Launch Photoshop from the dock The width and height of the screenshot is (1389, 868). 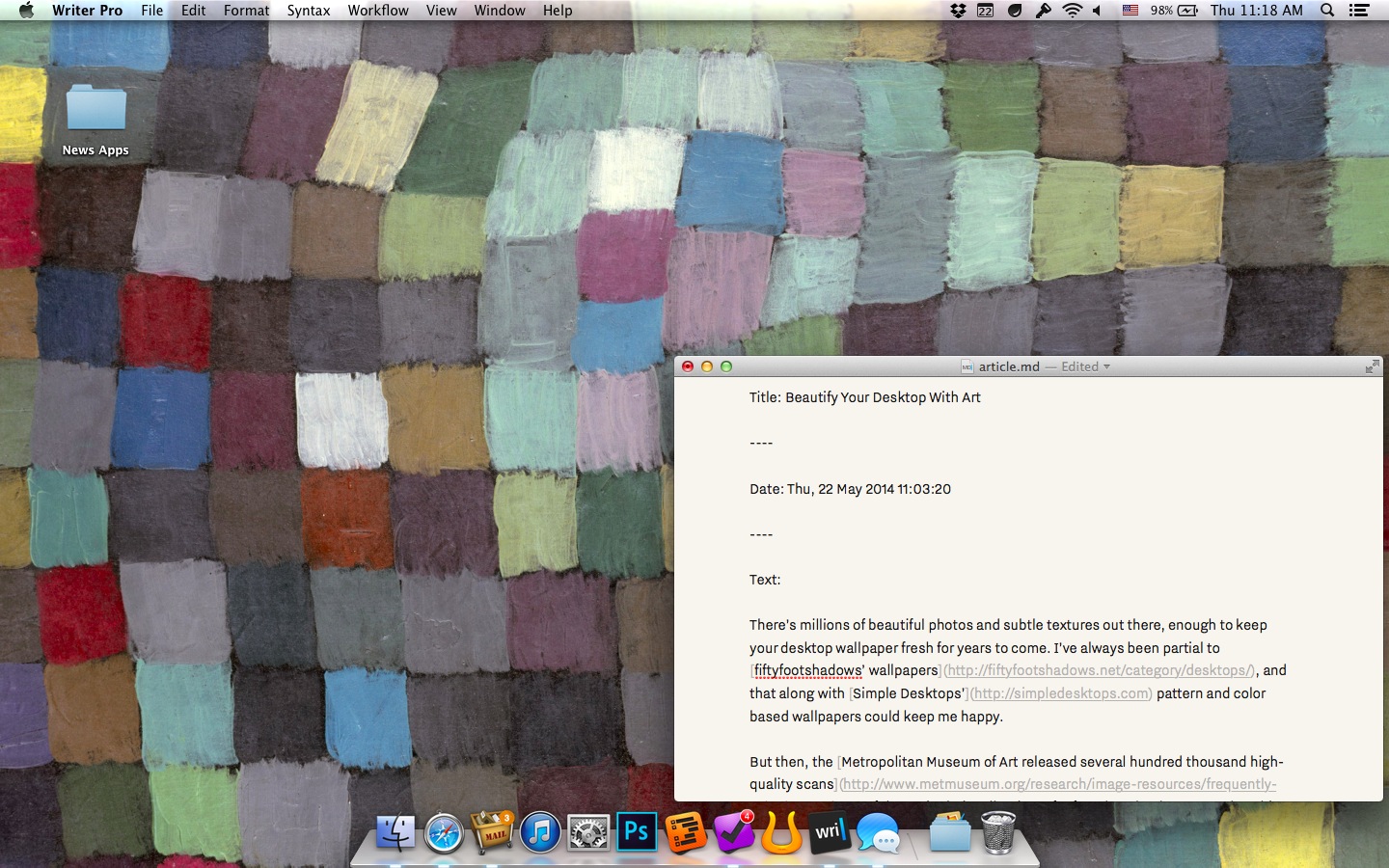[x=637, y=831]
